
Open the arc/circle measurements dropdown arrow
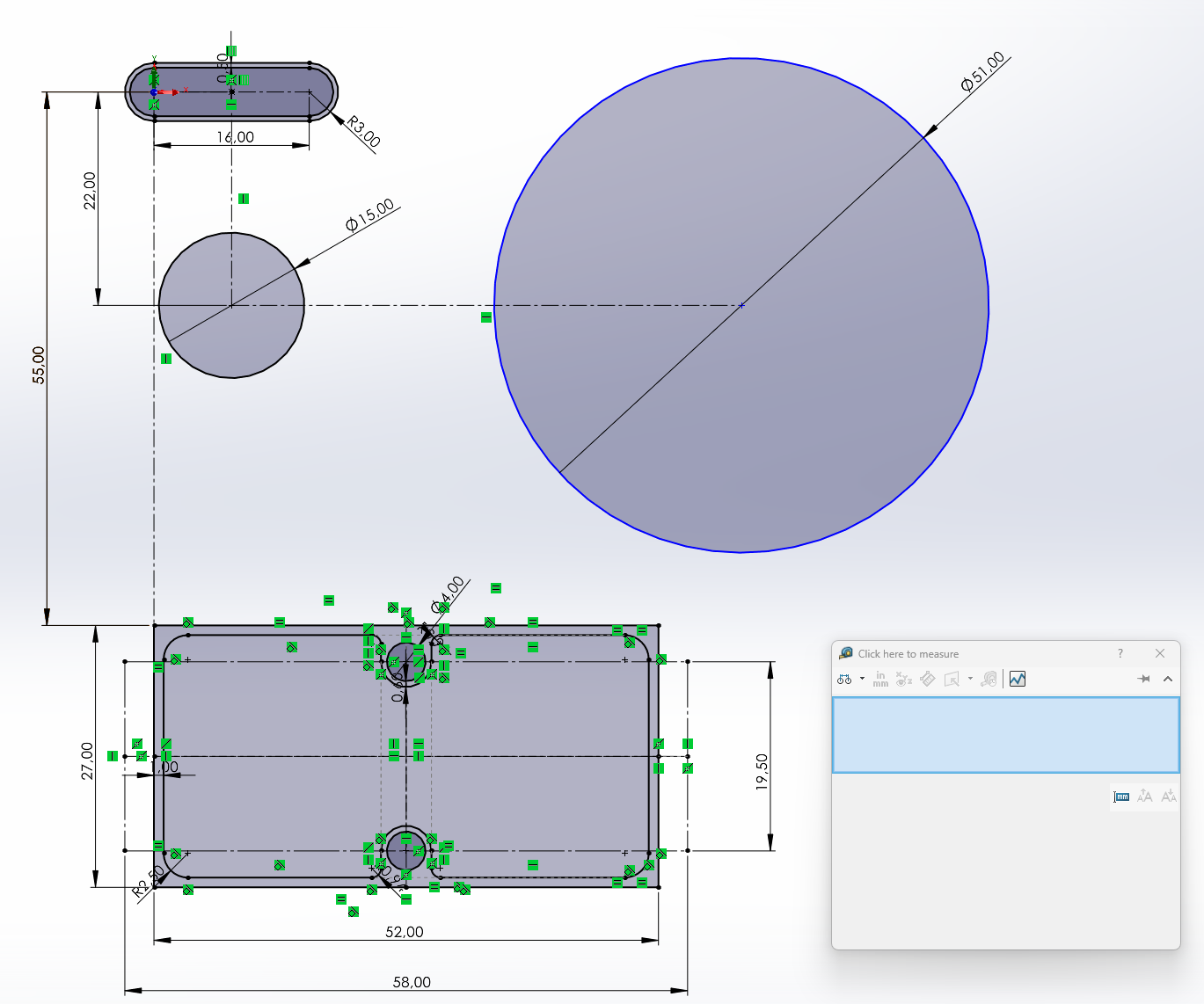click(862, 679)
